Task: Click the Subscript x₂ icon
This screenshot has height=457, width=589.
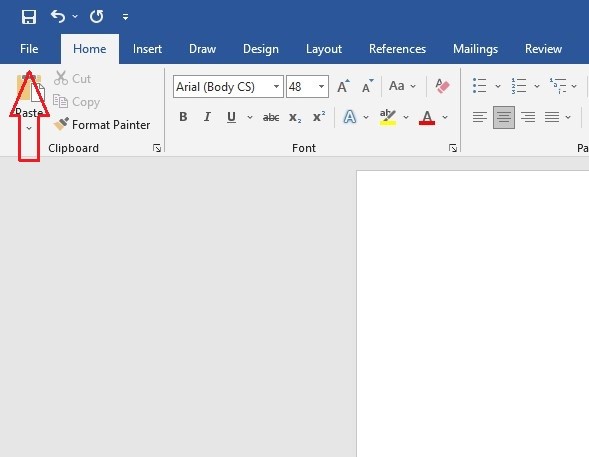Action: [295, 118]
